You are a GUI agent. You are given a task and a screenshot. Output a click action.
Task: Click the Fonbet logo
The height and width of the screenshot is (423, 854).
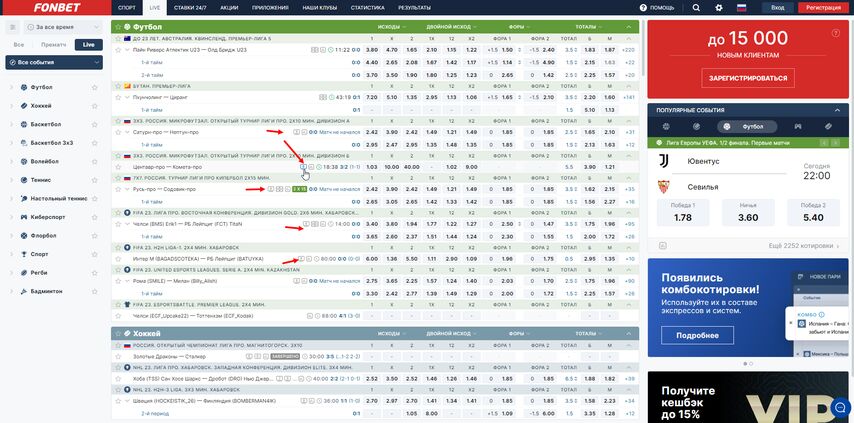click(57, 8)
